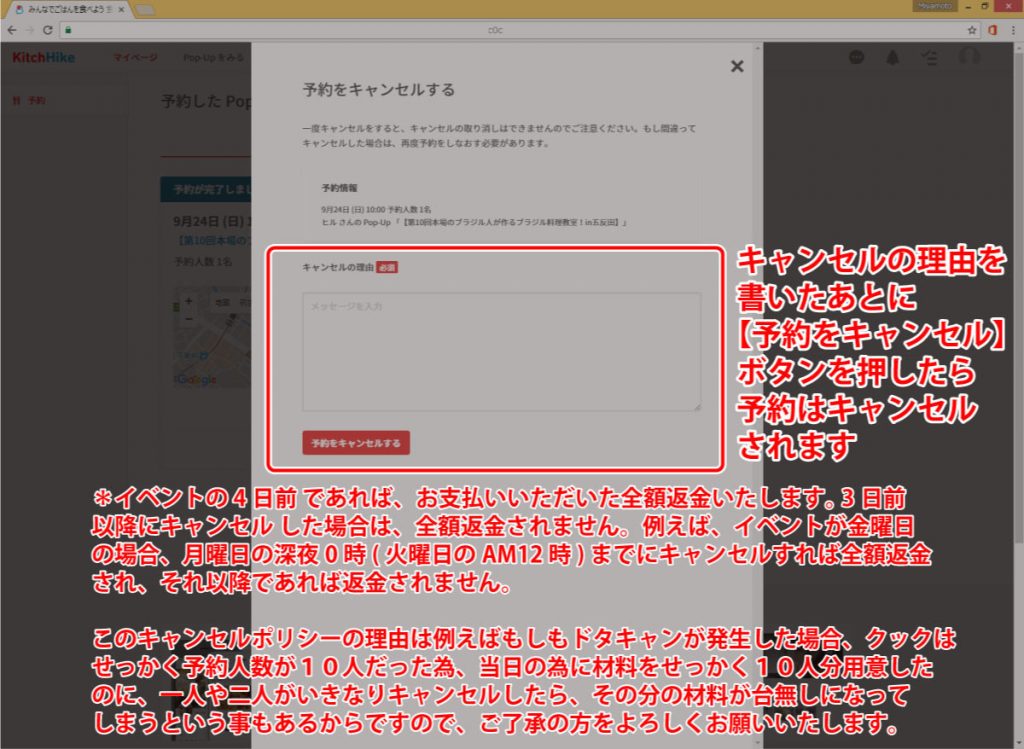1024x749 pixels.
Task: Click the red 予約をキャンセルする button
Action: [x=356, y=443]
